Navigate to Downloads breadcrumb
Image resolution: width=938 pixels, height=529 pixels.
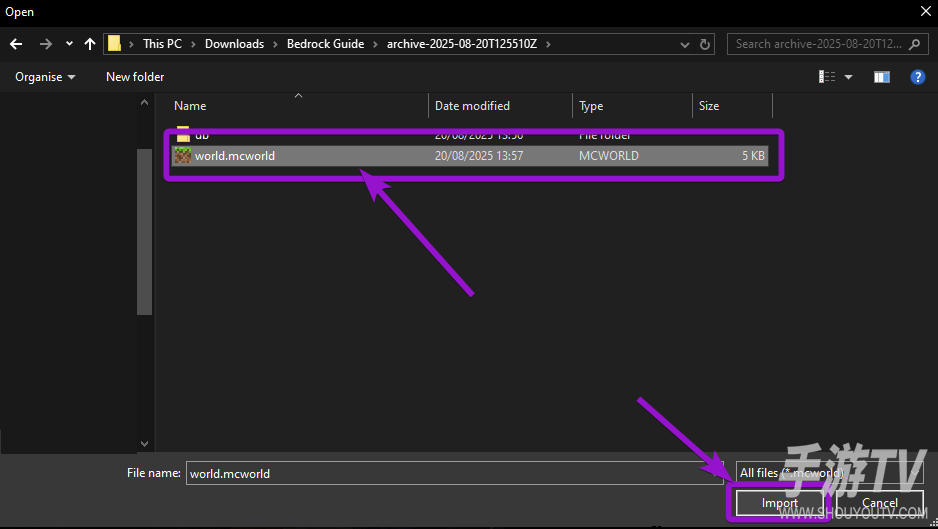(x=234, y=44)
